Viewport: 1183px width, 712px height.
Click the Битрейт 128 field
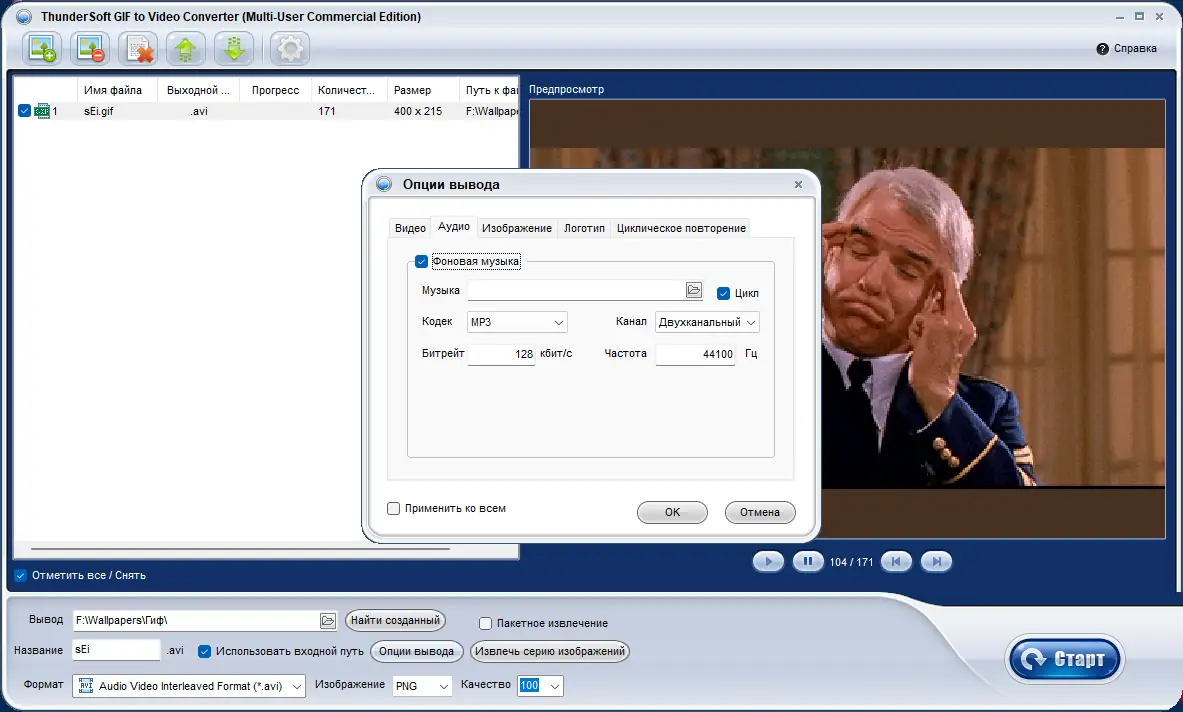pos(501,354)
